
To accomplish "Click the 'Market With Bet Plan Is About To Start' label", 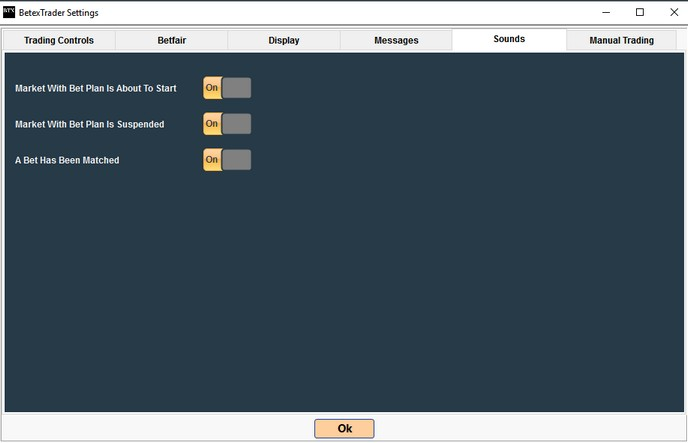I will point(96,89).
